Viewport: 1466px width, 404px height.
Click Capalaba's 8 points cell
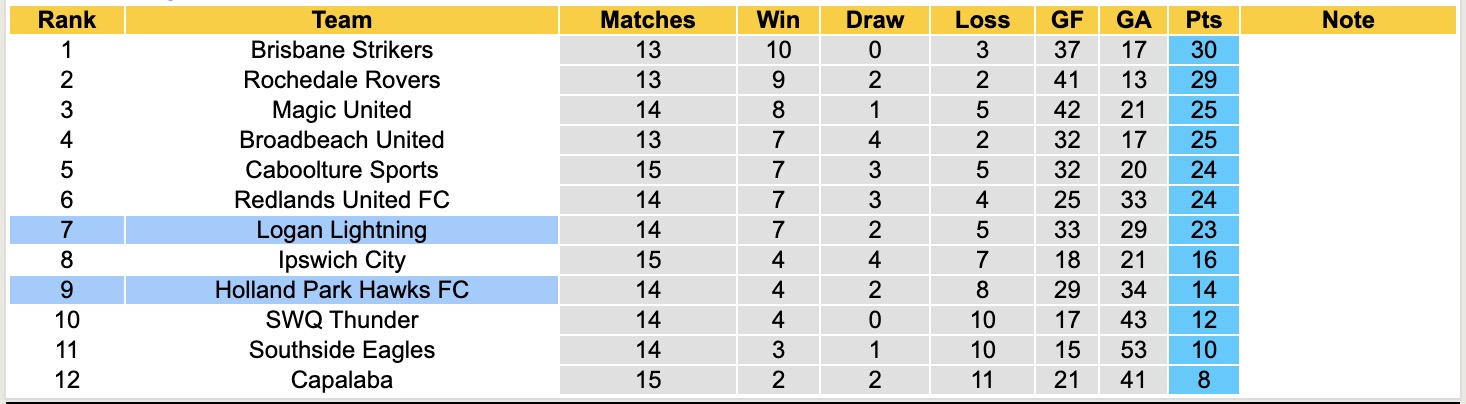click(x=1204, y=380)
